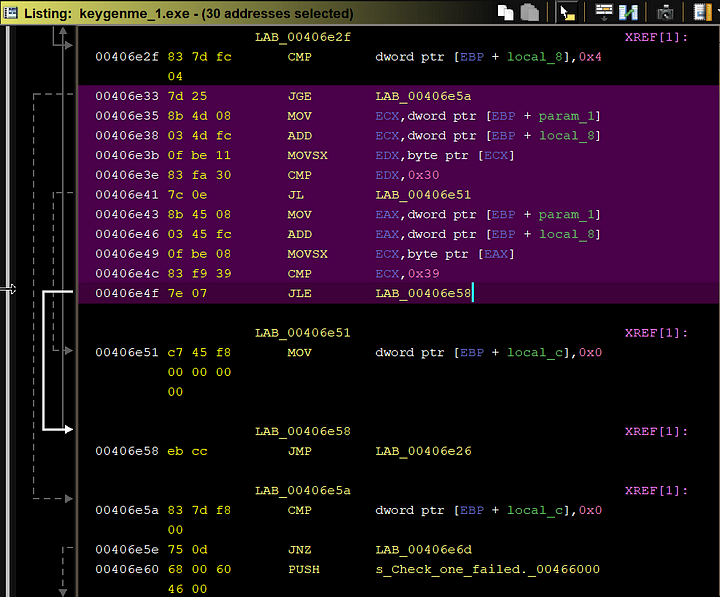
Task: Click local_c in MOV at 00406e51
Action: click(x=535, y=353)
